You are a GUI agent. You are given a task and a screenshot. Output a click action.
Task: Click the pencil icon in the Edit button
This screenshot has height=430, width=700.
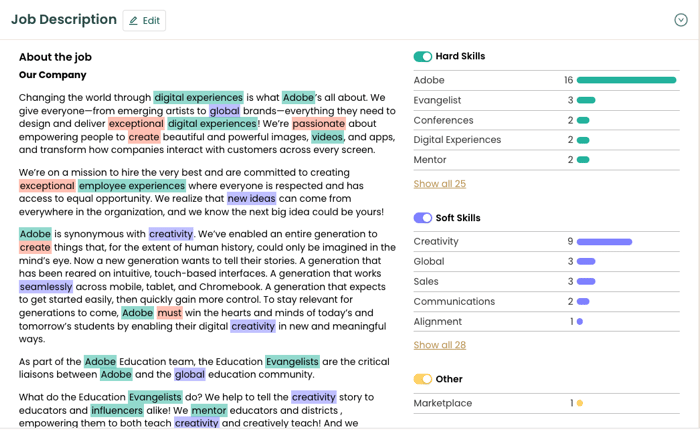click(x=133, y=21)
